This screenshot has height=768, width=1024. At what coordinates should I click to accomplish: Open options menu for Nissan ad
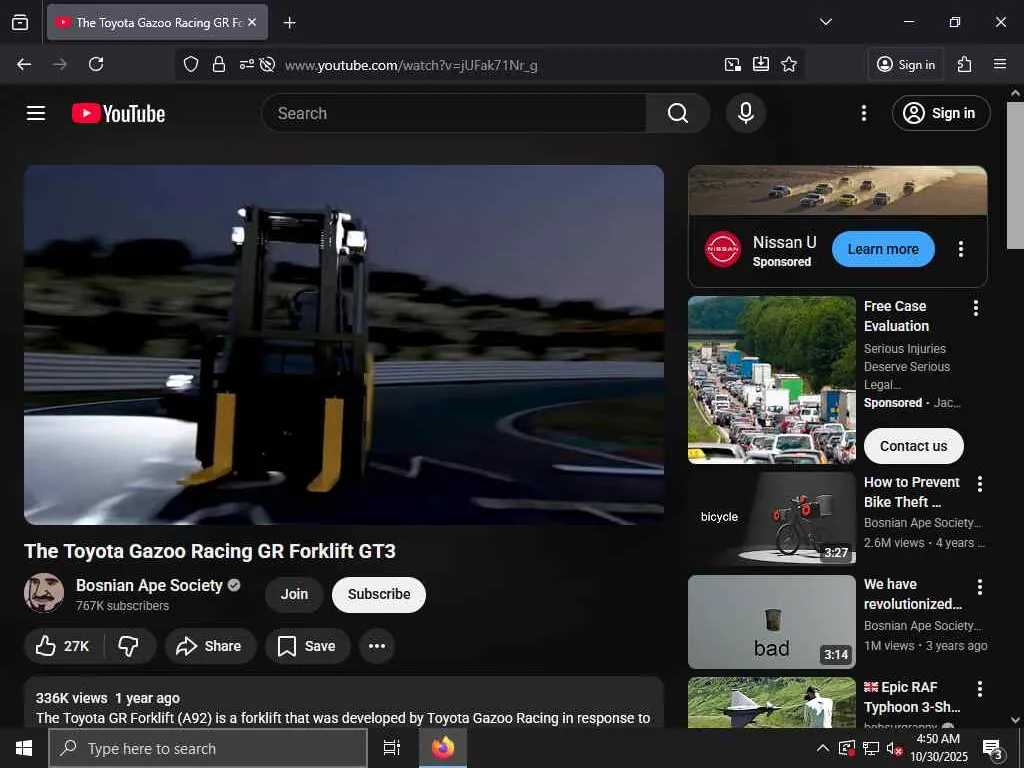coord(961,249)
